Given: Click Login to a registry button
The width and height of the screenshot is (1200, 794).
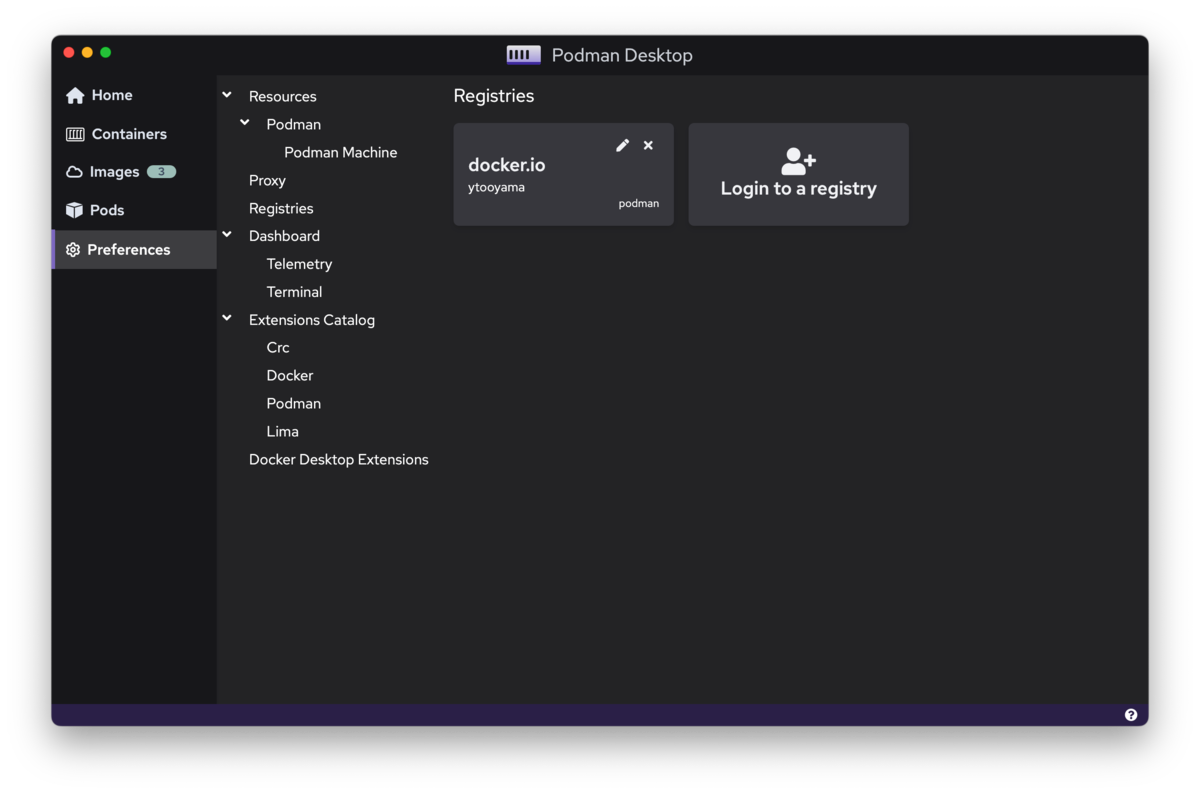Looking at the screenshot, I should [798, 174].
